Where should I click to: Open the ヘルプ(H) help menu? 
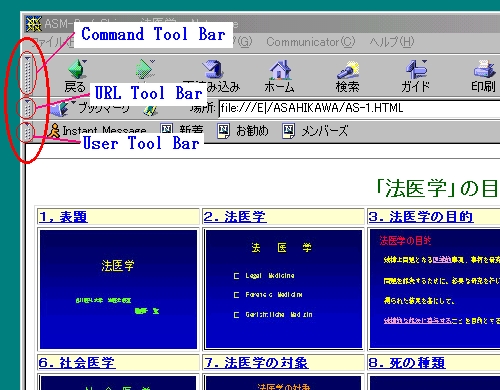click(392, 42)
